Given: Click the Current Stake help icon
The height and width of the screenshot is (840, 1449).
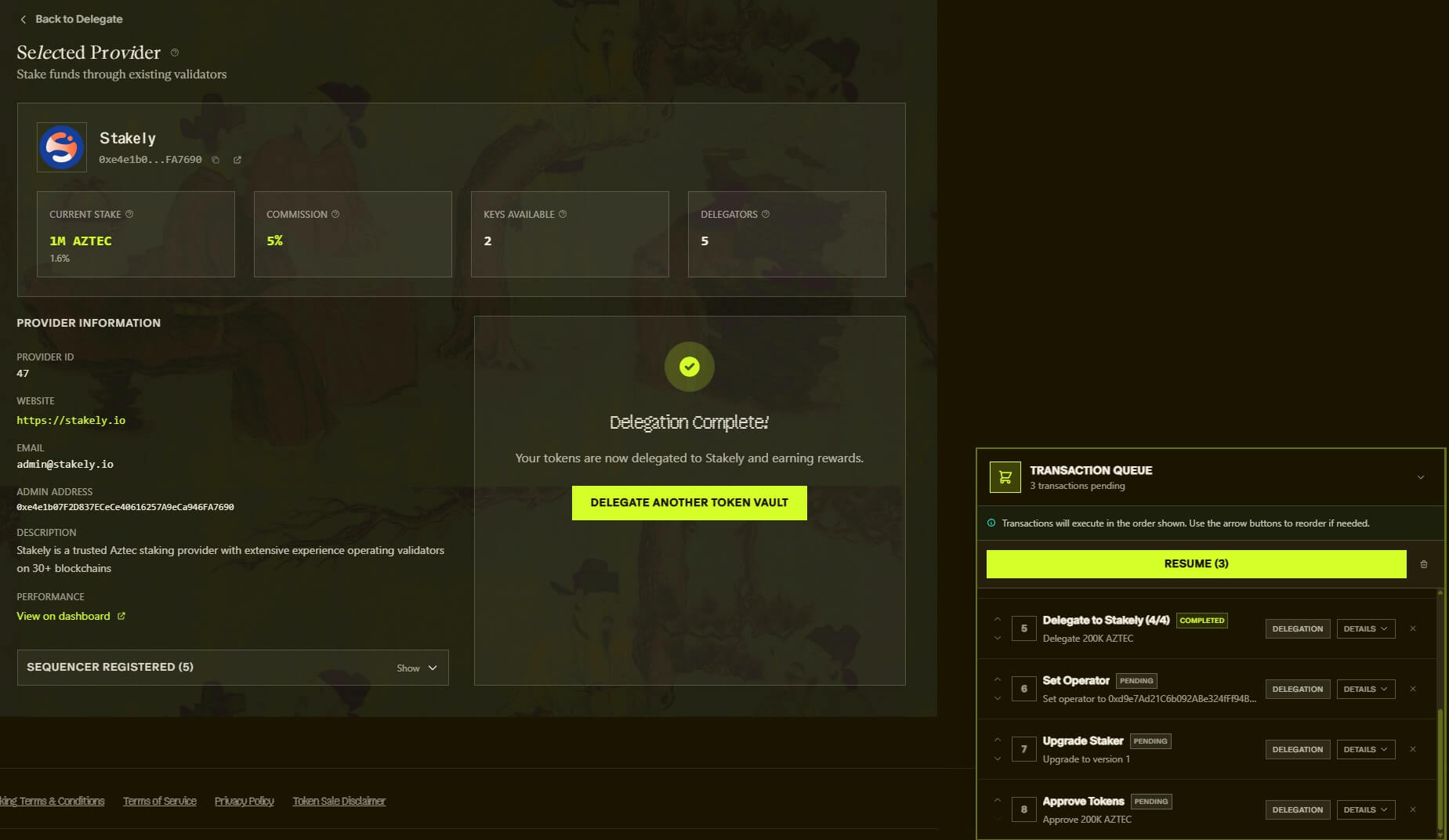Looking at the screenshot, I should click(x=130, y=213).
